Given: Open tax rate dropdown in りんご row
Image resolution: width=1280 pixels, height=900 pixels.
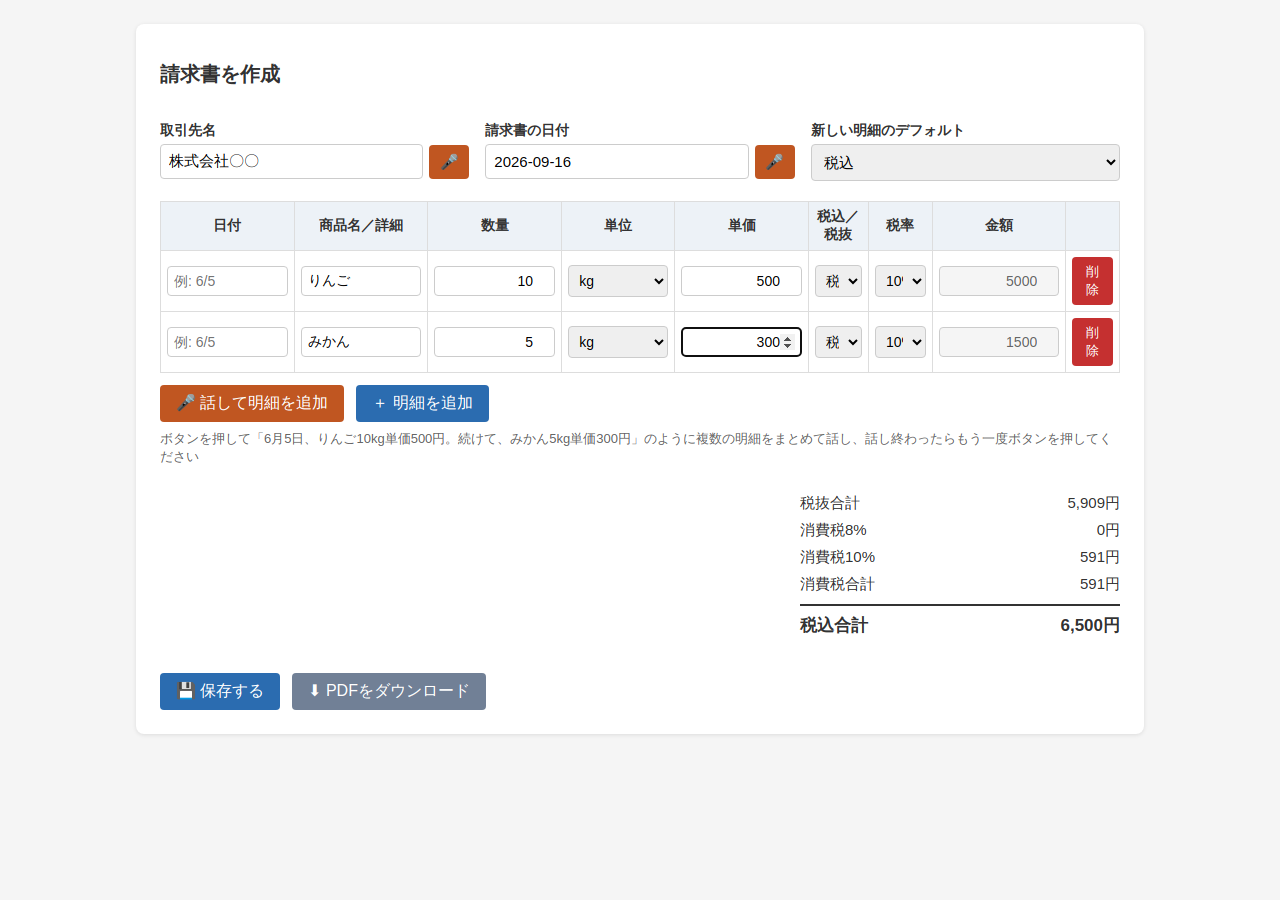Looking at the screenshot, I should [x=900, y=281].
